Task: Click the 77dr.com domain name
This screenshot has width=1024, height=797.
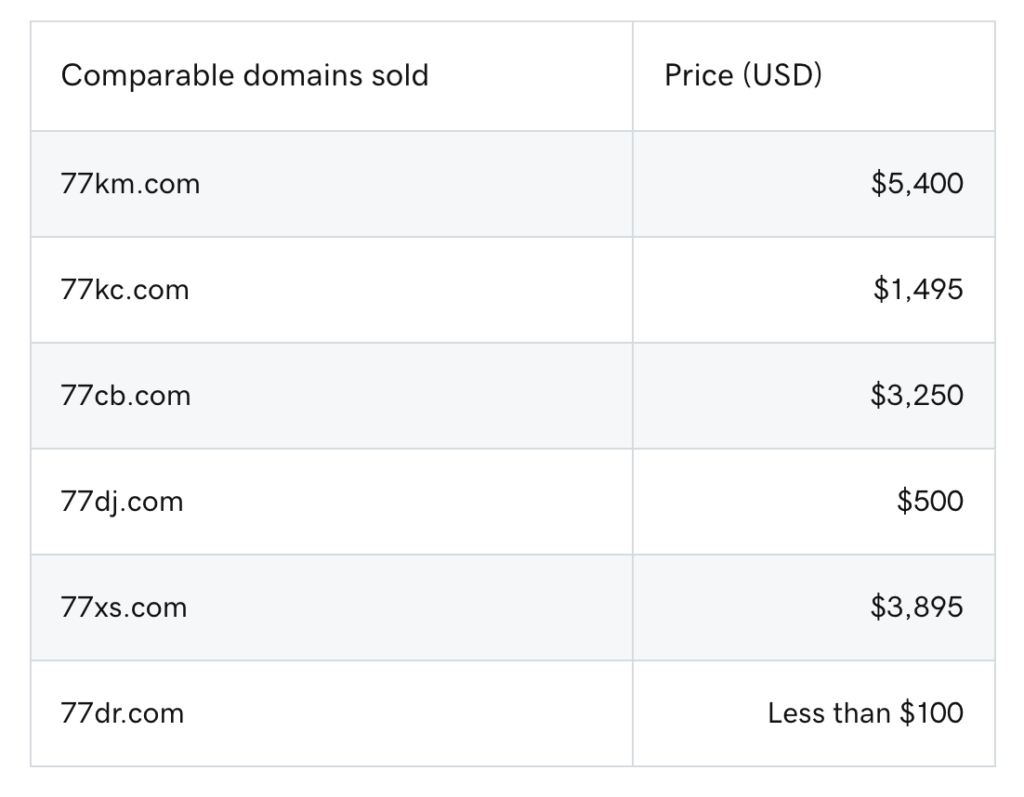Action: (122, 713)
